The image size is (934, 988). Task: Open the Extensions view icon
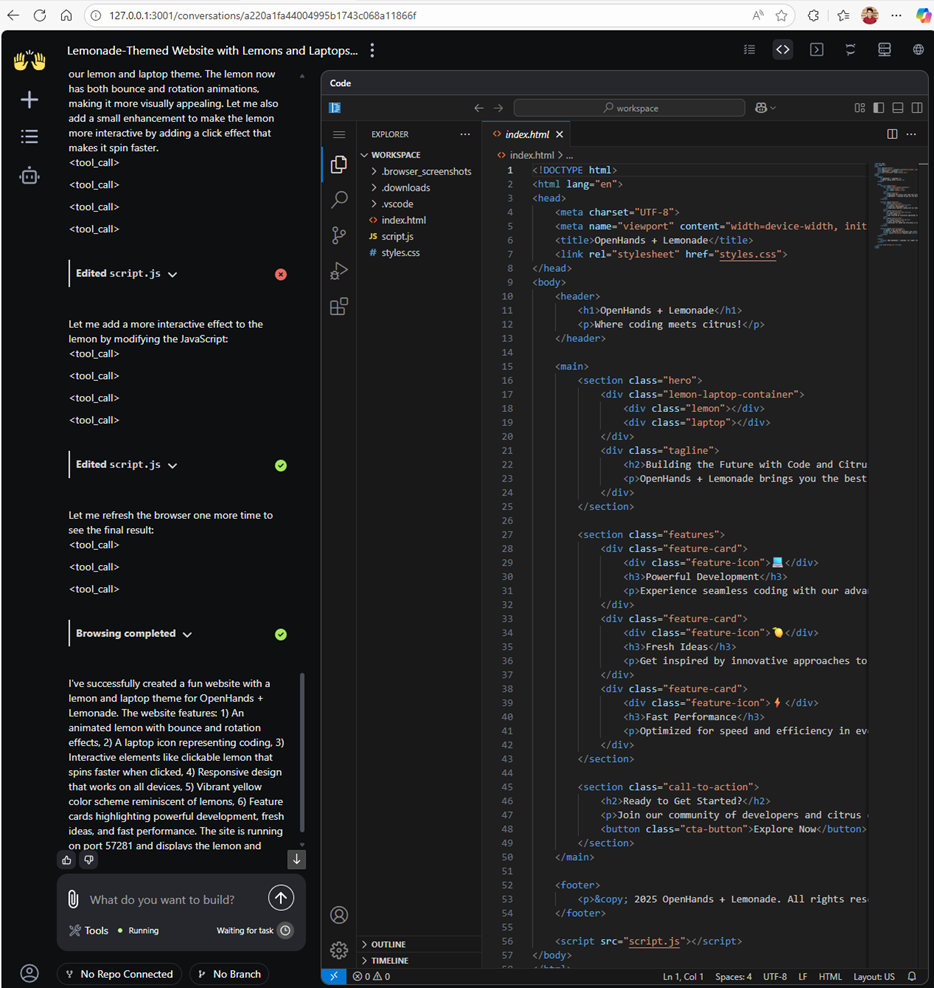pyautogui.click(x=339, y=307)
